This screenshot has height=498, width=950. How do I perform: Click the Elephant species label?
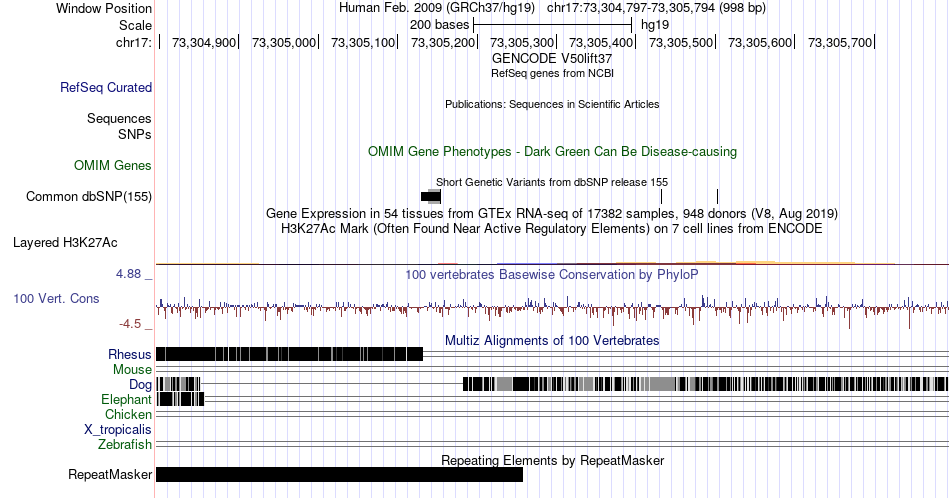pyautogui.click(x=126, y=399)
